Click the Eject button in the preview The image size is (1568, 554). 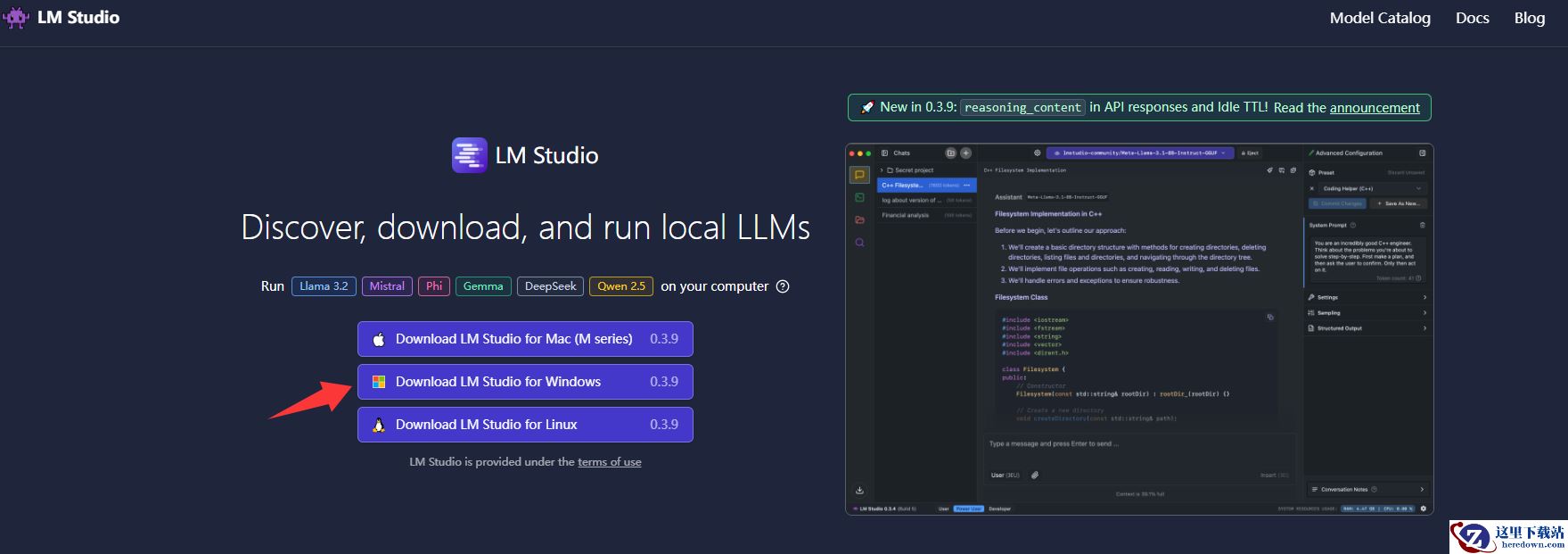point(1250,153)
